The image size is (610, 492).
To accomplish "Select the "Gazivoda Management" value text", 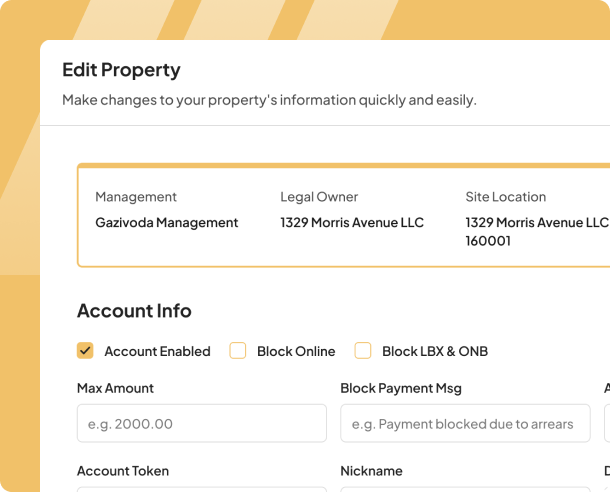I will [x=167, y=223].
